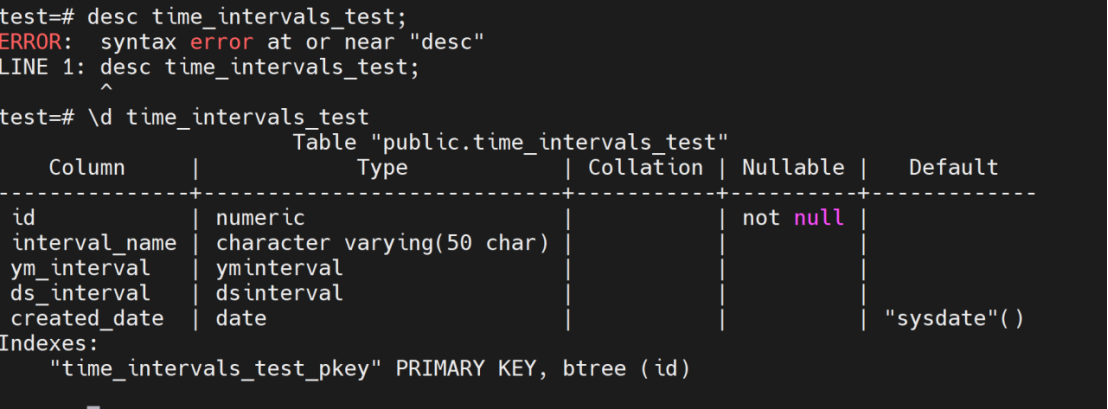This screenshot has height=409, width=1108.
Task: Click the Column header
Action: [x=87, y=167]
